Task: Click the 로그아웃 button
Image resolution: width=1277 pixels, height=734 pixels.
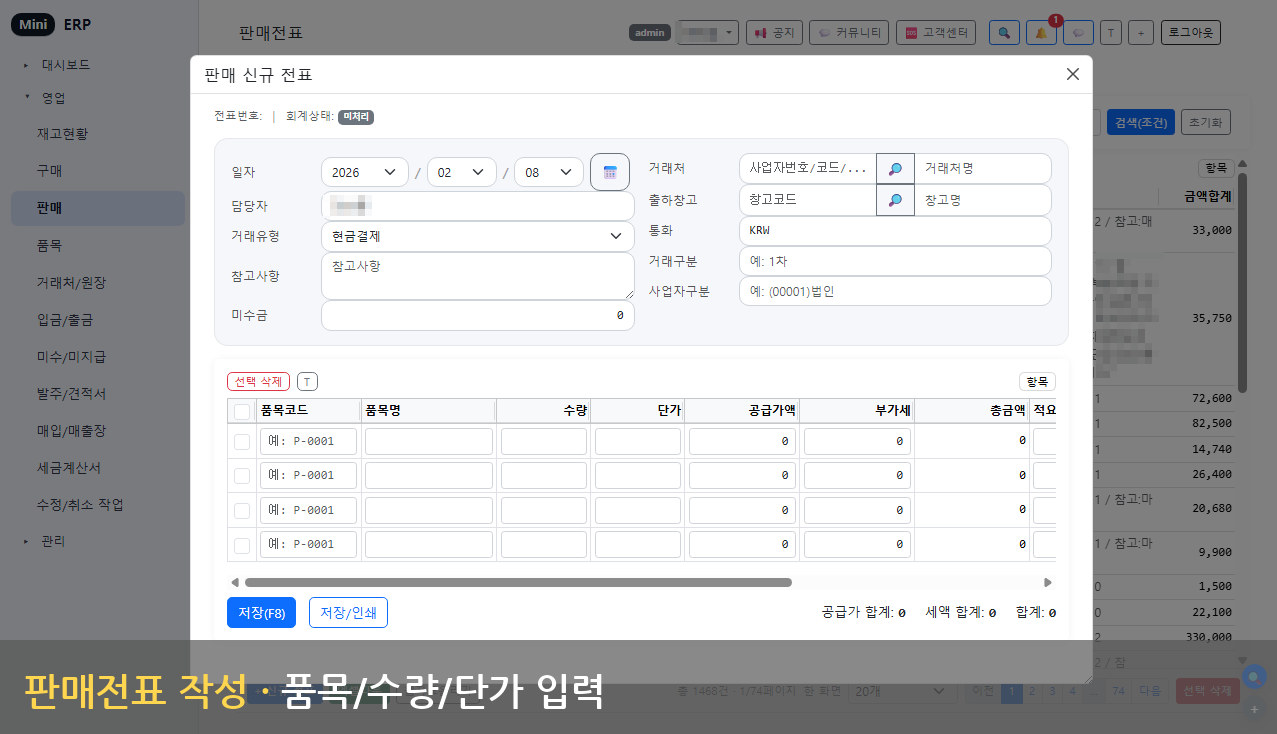Action: 1191,33
